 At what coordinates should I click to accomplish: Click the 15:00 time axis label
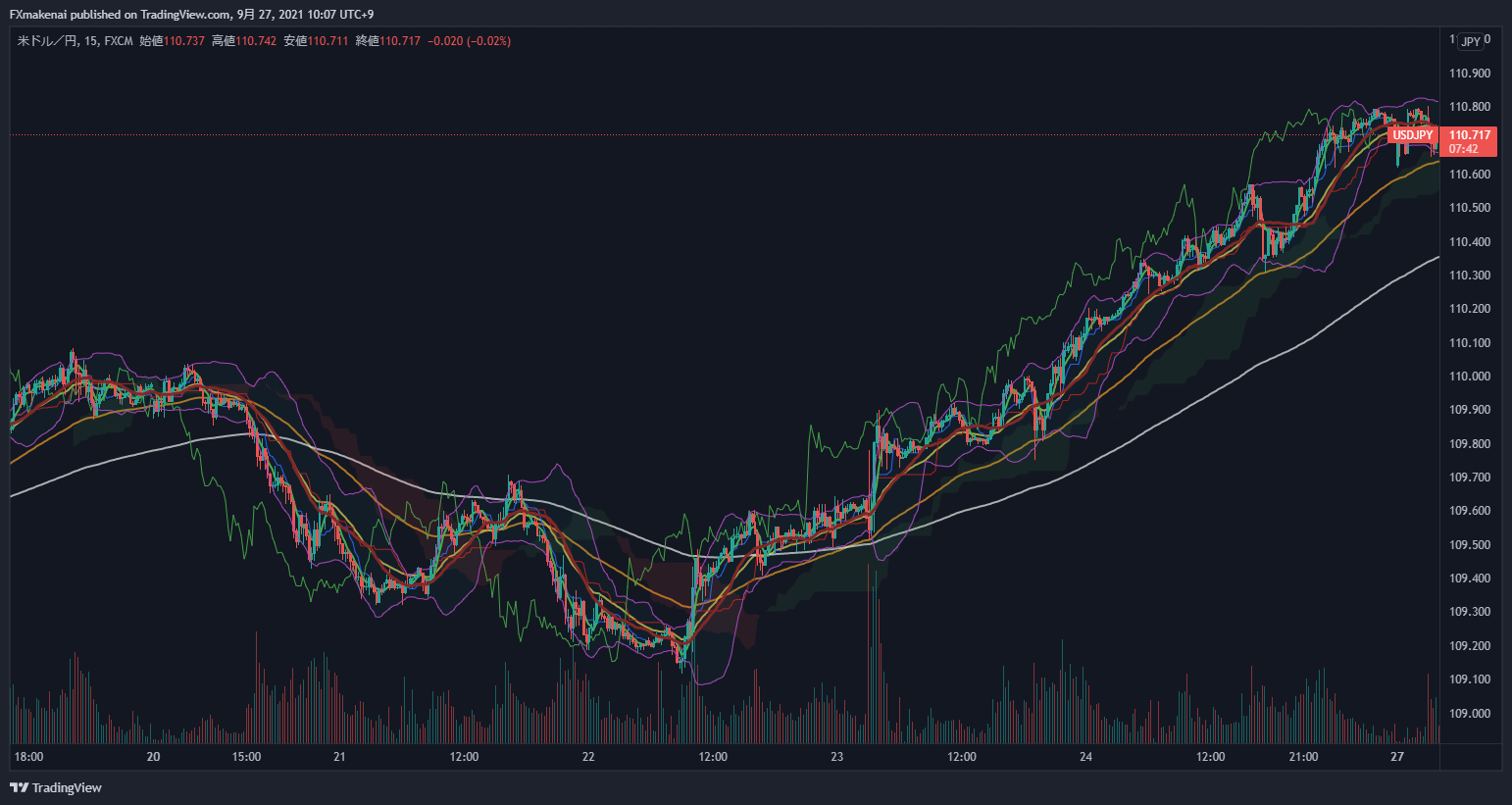246,757
